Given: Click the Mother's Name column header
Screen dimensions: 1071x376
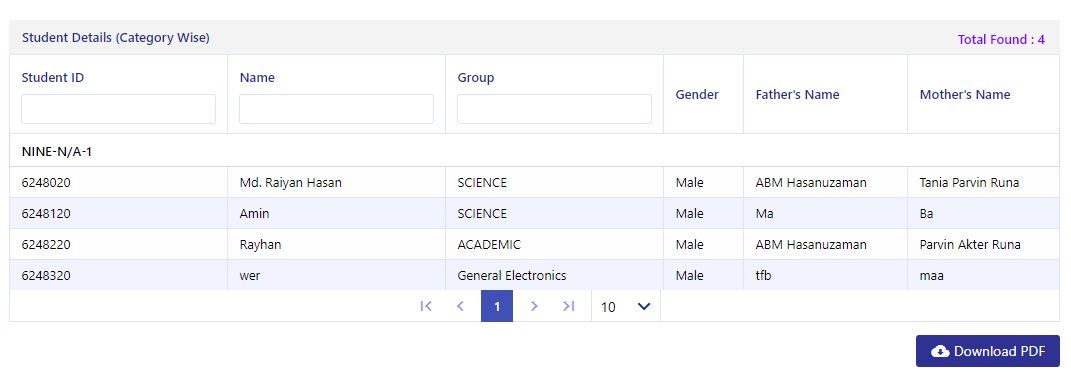Looking at the screenshot, I should (x=964, y=94).
